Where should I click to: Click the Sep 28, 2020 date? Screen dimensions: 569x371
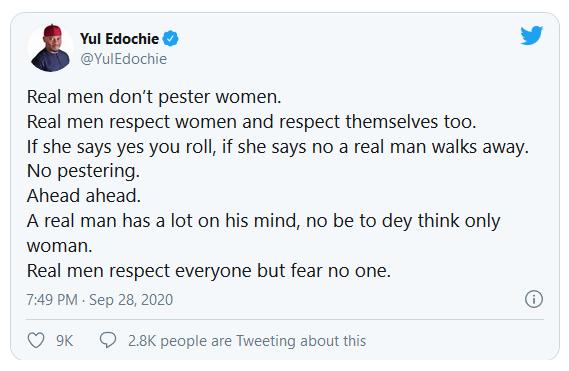pos(131,300)
